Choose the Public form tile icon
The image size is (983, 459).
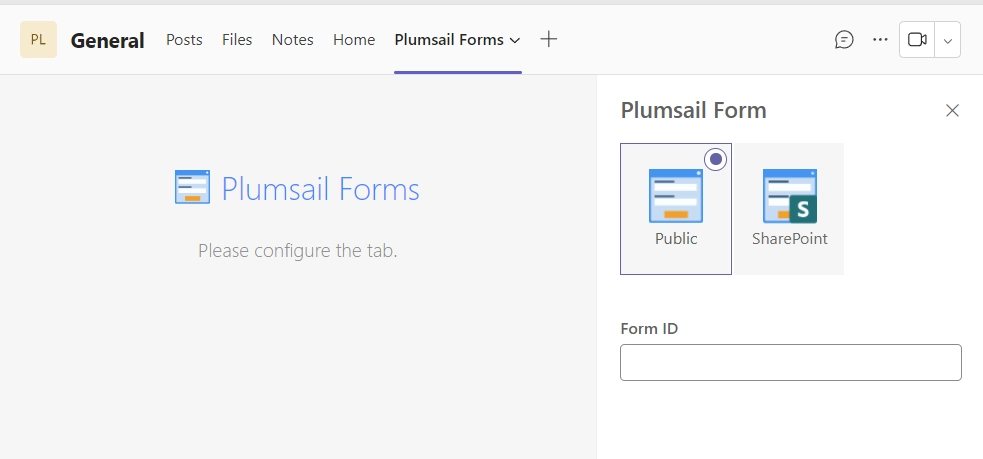(676, 196)
